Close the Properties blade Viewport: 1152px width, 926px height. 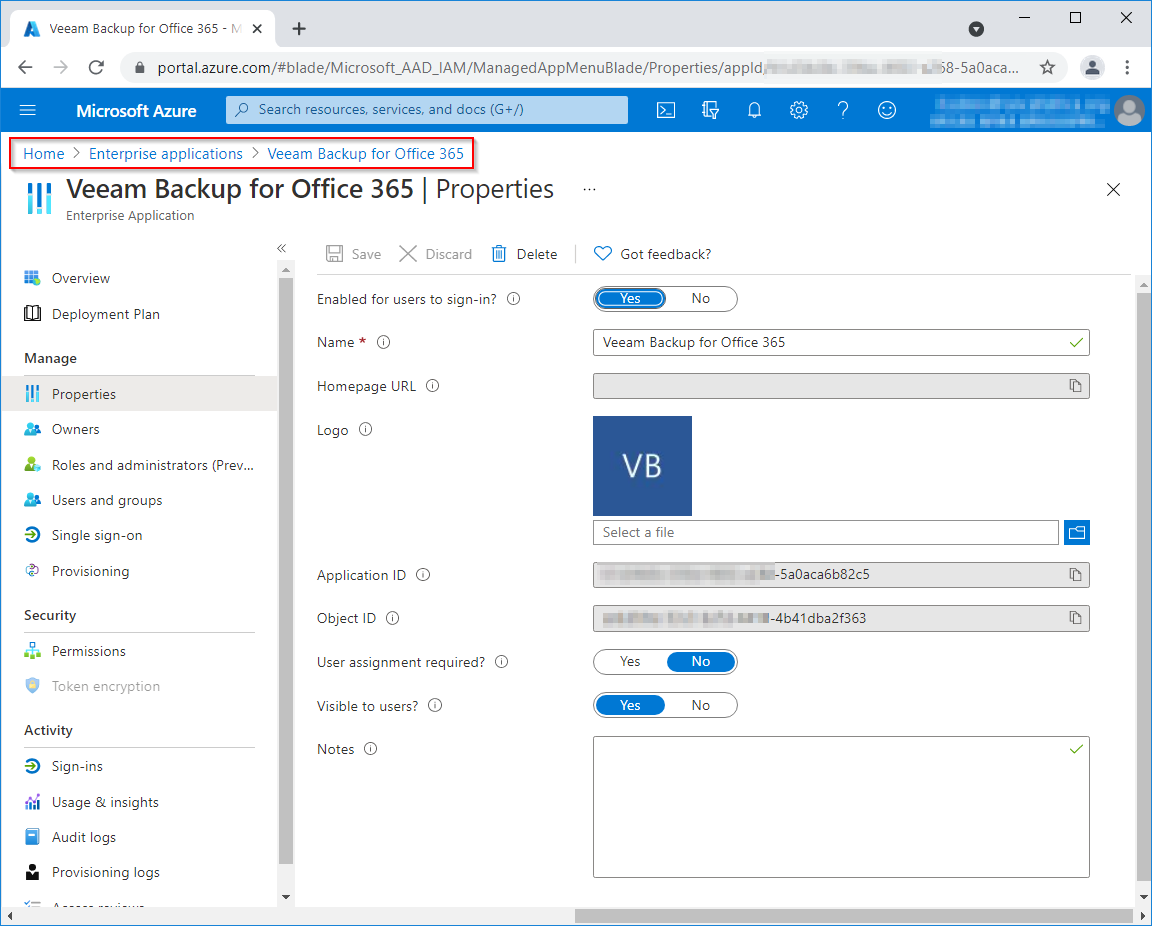coord(1113,190)
